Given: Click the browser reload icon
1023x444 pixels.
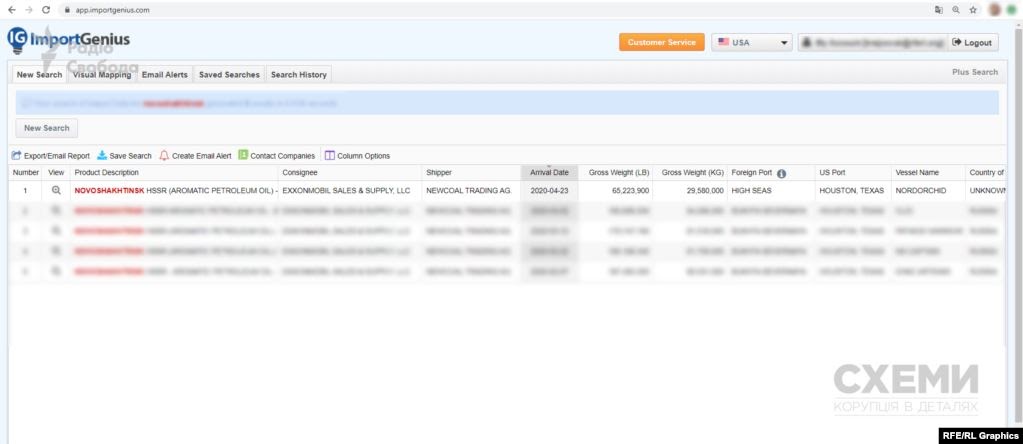Looking at the screenshot, I should (46, 9).
